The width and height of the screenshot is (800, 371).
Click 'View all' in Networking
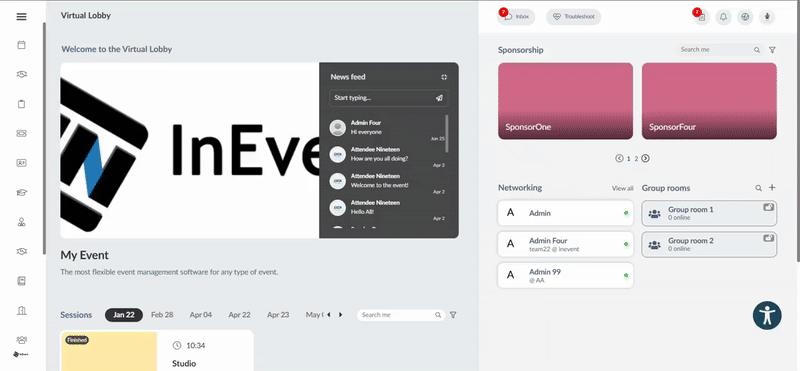coord(622,188)
